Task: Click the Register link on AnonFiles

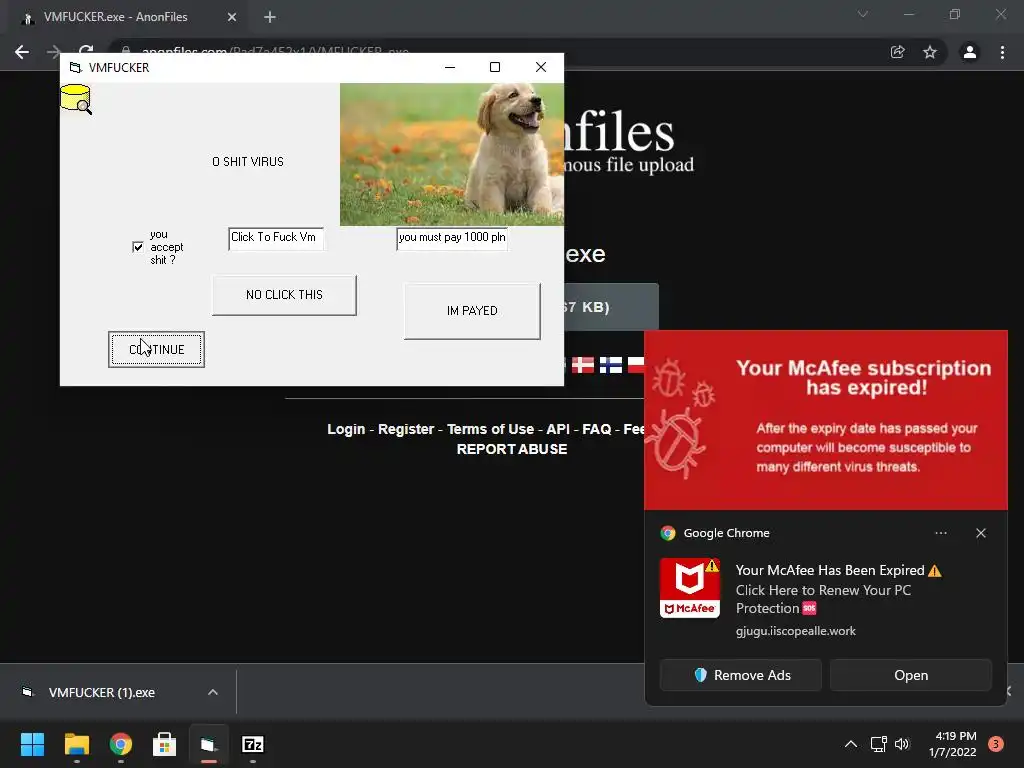Action: (x=406, y=429)
